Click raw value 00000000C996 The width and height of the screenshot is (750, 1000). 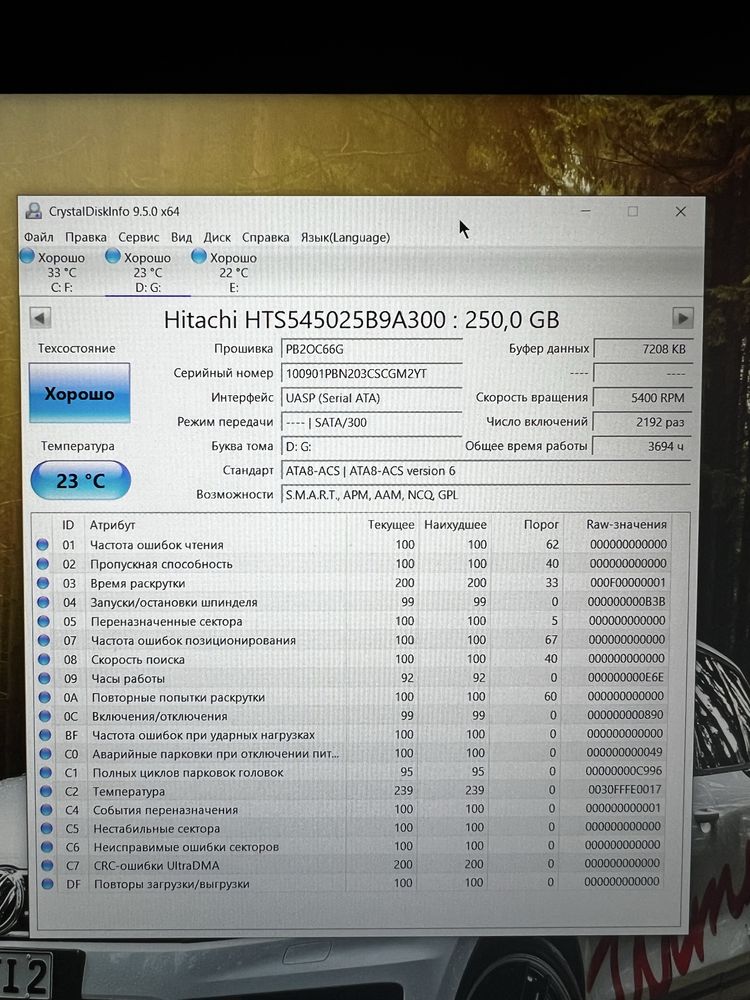point(624,771)
